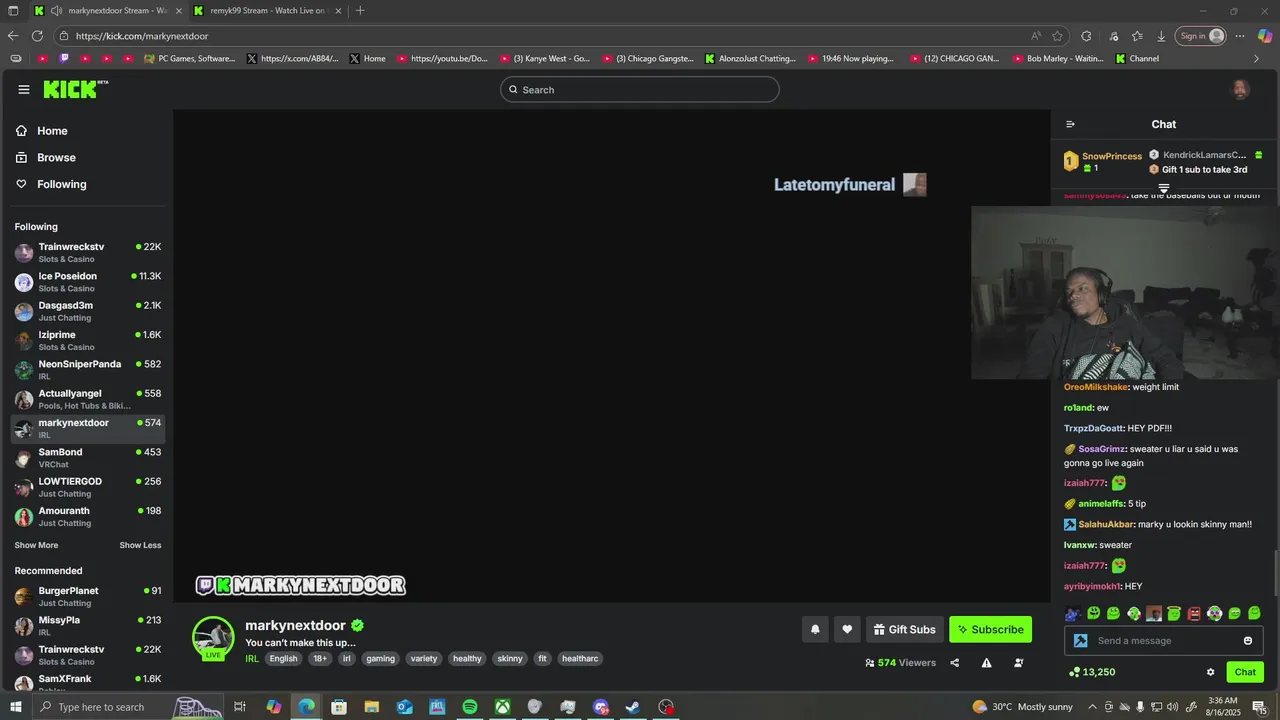Click the Subscribe button
Image resolution: width=1280 pixels, height=720 pixels.
990,629
